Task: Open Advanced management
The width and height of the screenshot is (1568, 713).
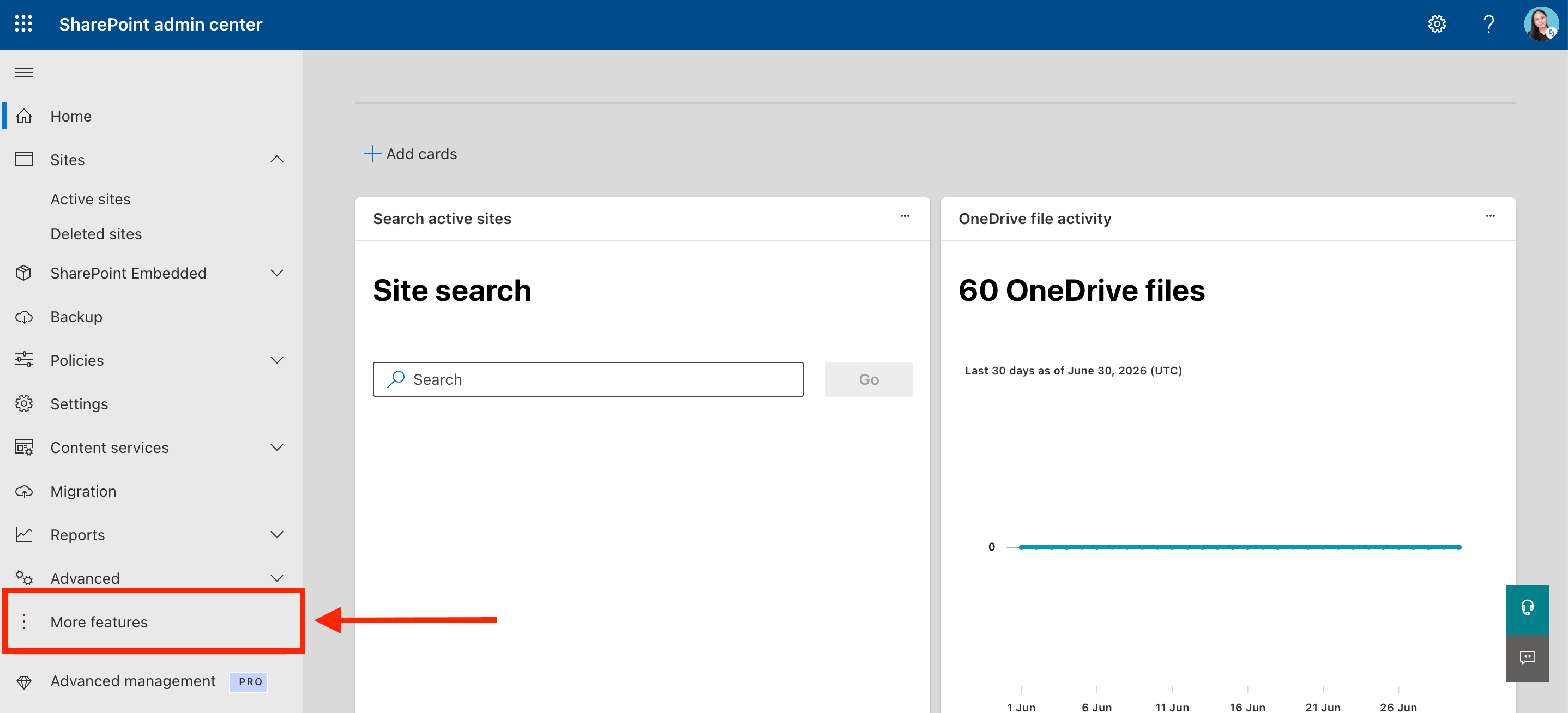Action: tap(132, 681)
